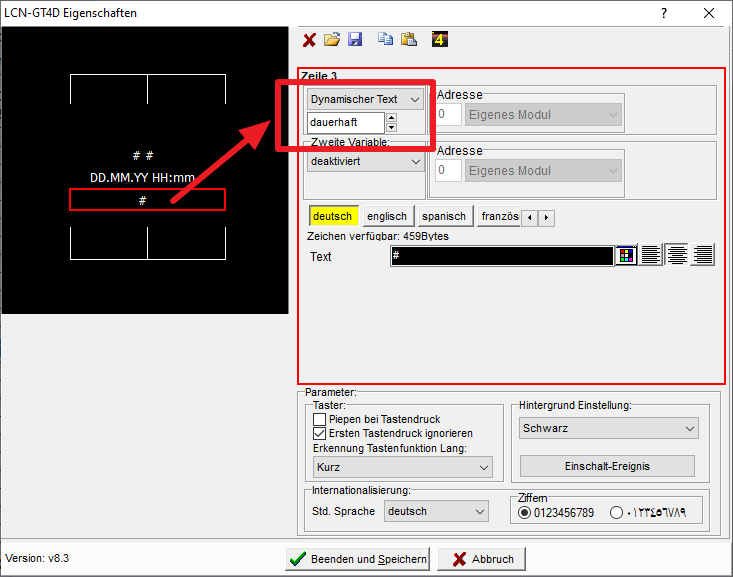The width and height of the screenshot is (733, 577).
Task: Copy with the two-pages toolbar icon
Action: (385, 39)
